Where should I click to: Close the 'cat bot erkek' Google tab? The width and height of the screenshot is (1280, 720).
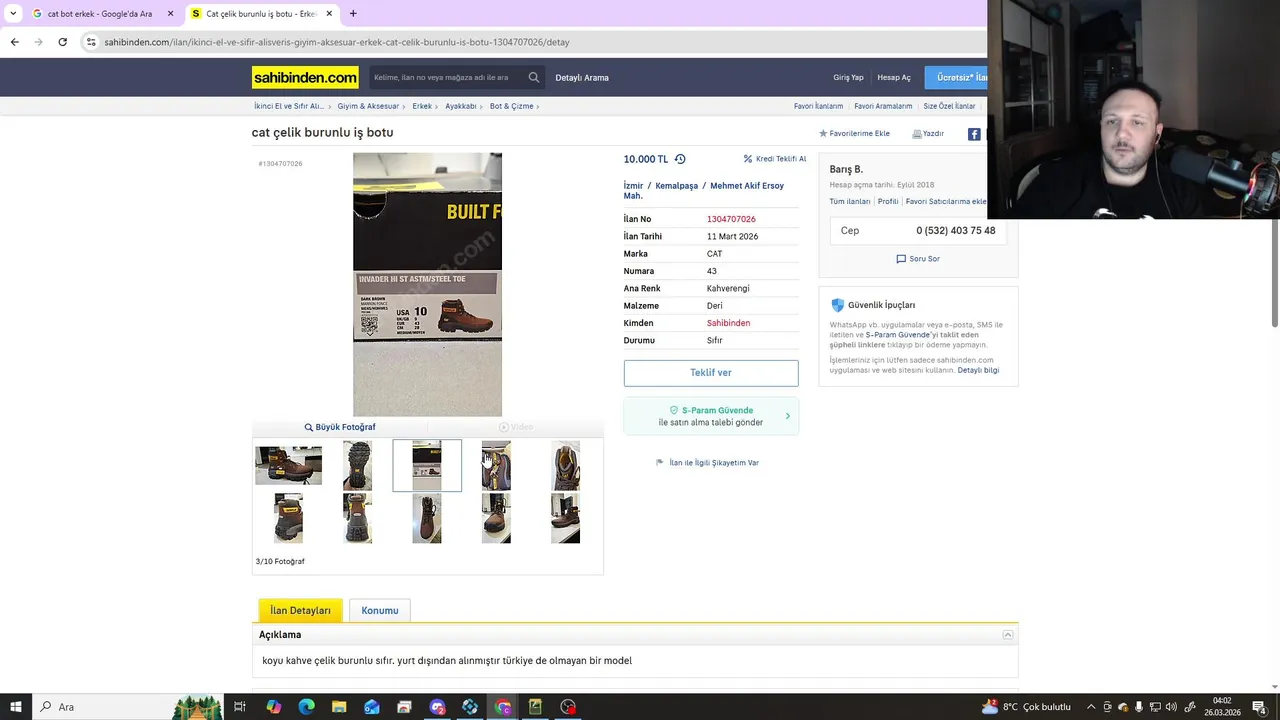pyautogui.click(x=170, y=14)
